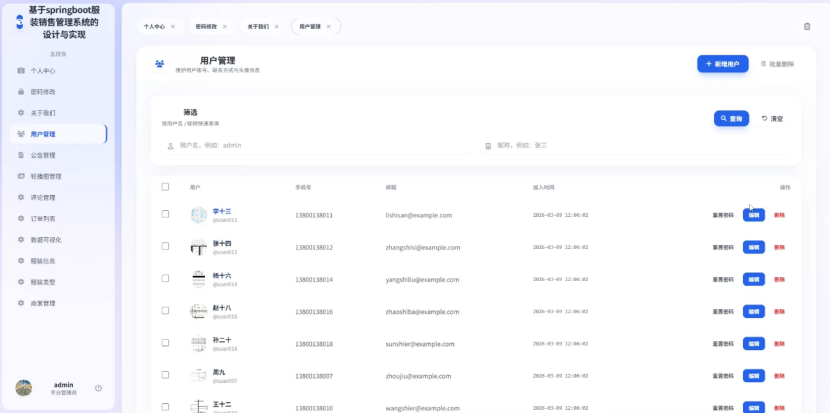The width and height of the screenshot is (830, 413).
Task: Click the 批量删除 button
Action: click(777, 64)
